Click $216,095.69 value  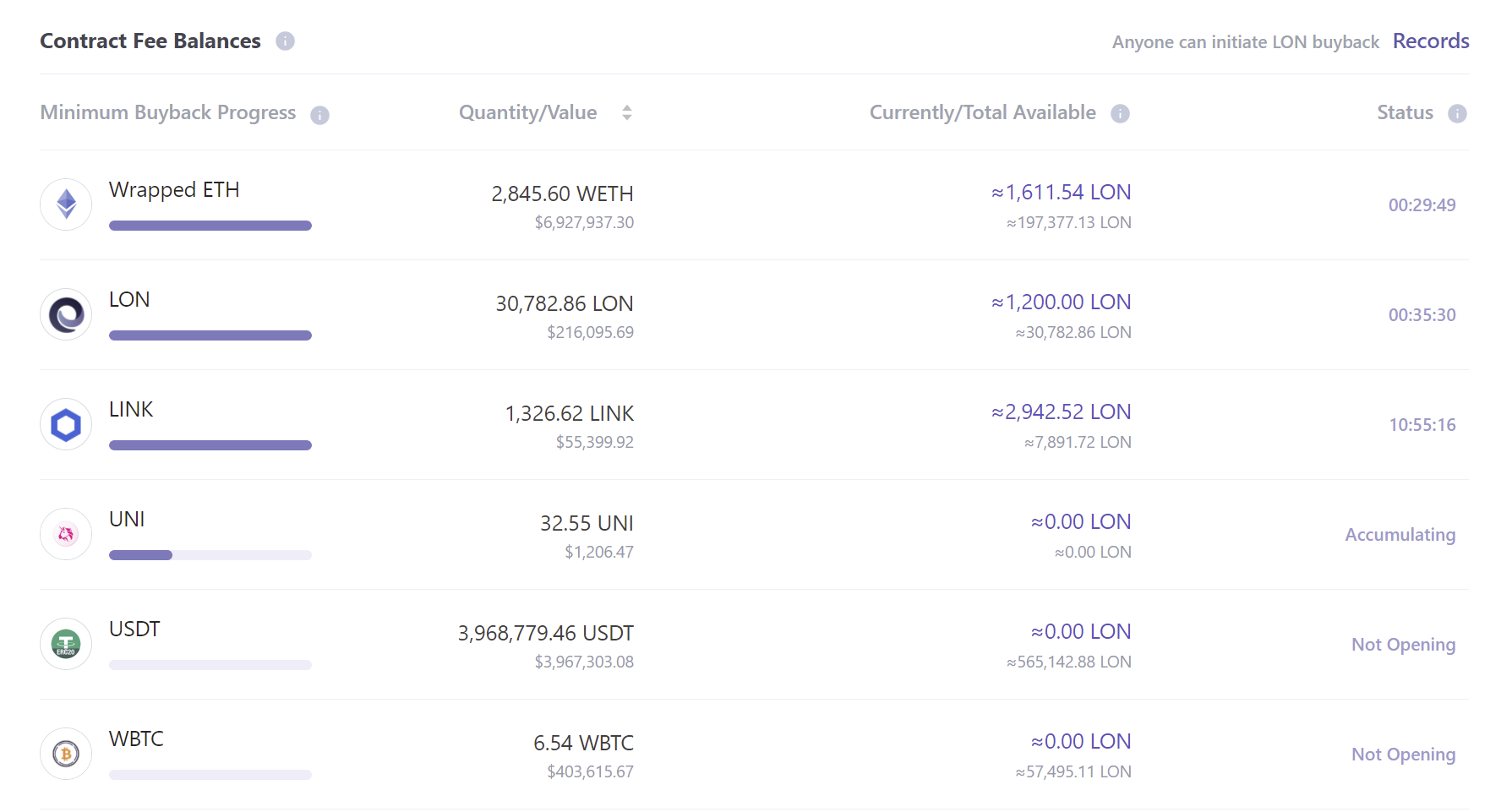pyautogui.click(x=590, y=332)
